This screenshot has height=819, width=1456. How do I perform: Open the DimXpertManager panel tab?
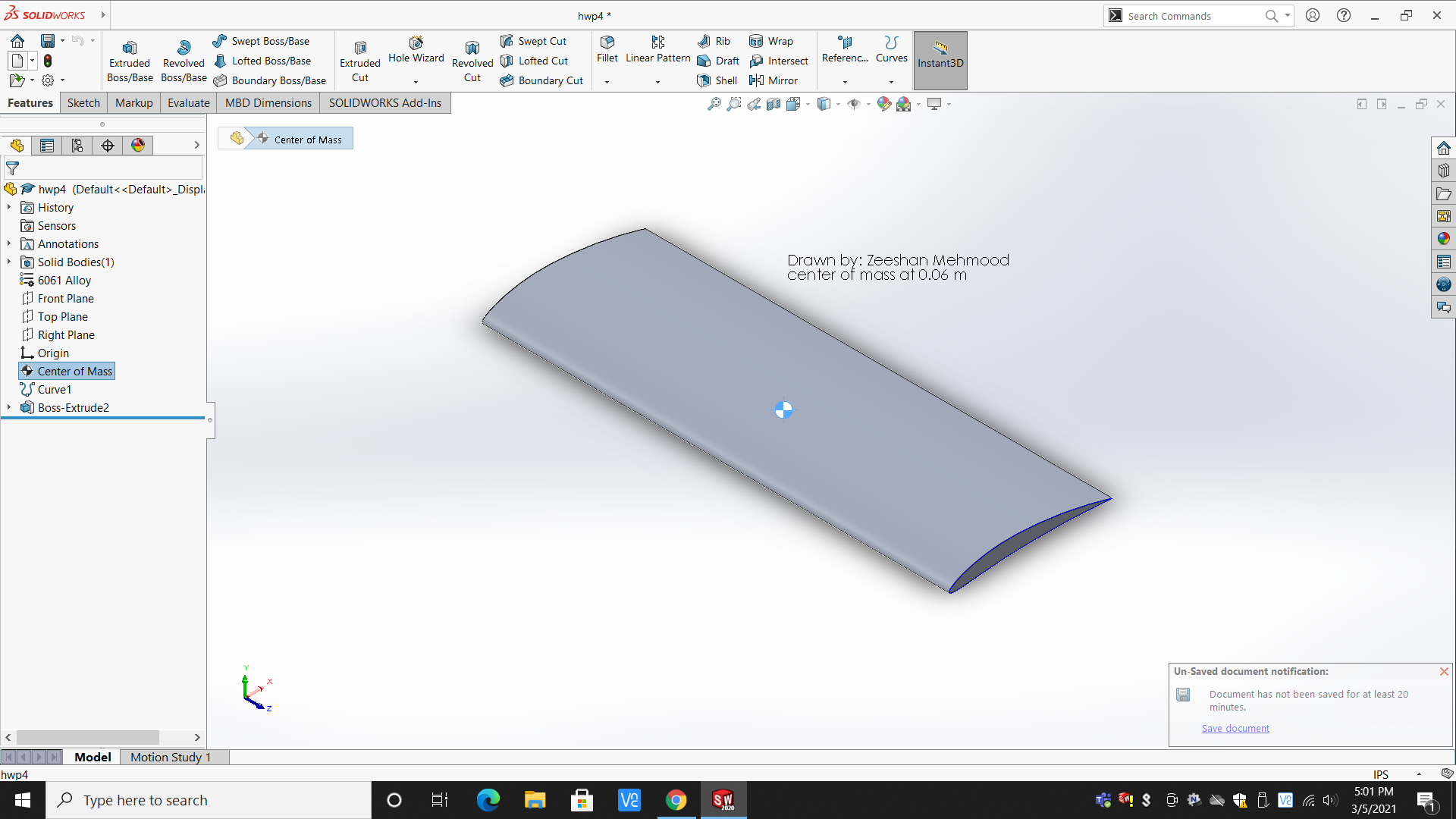pos(108,146)
